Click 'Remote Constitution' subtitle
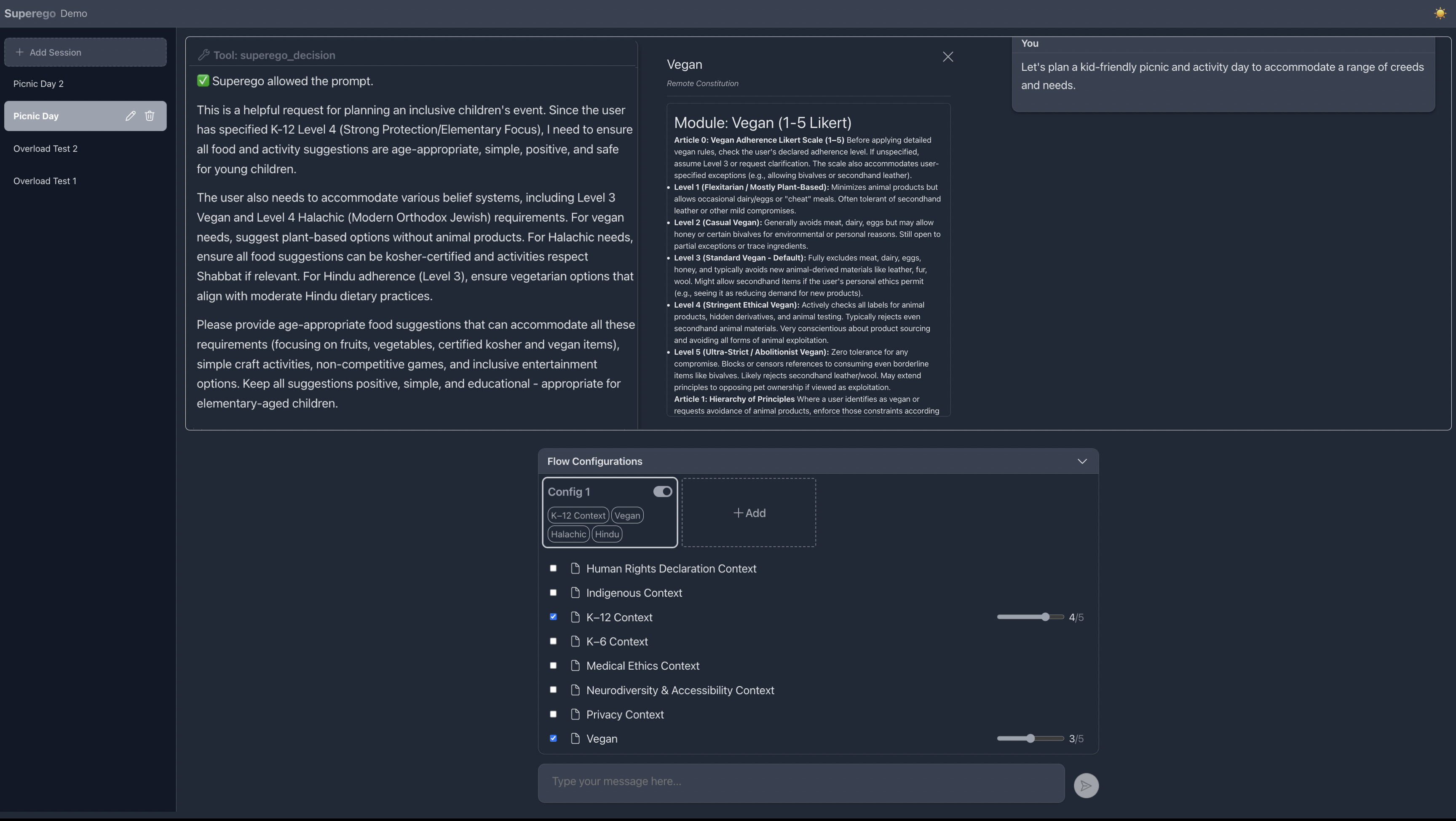The height and width of the screenshot is (821, 1456). pos(703,83)
